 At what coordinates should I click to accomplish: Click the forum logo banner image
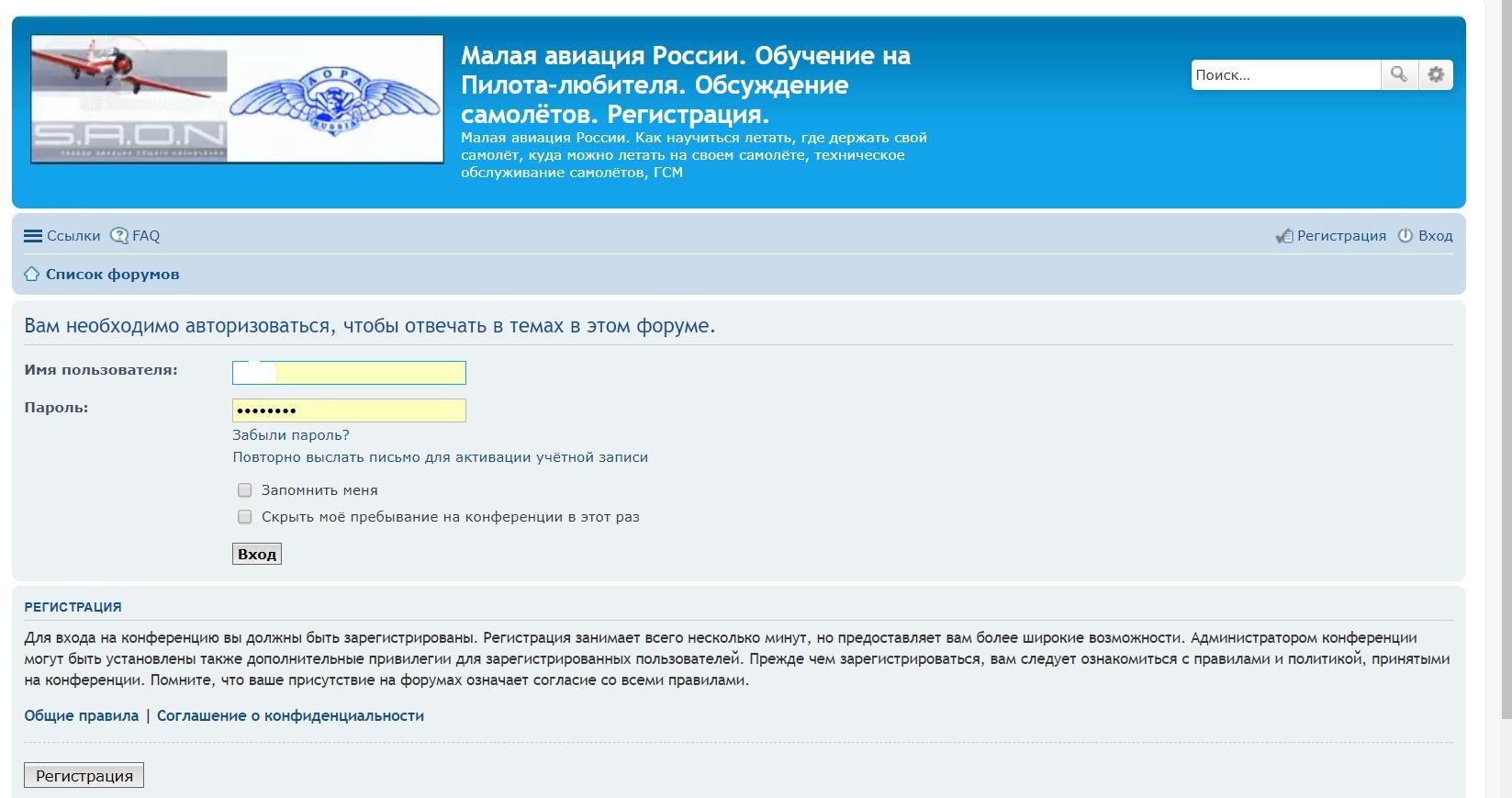tap(237, 99)
